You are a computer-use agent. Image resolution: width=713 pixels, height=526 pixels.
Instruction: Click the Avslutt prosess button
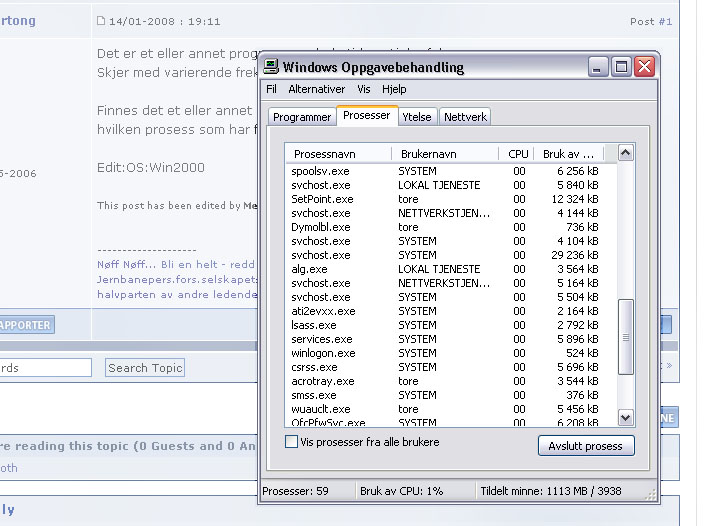coord(586,446)
